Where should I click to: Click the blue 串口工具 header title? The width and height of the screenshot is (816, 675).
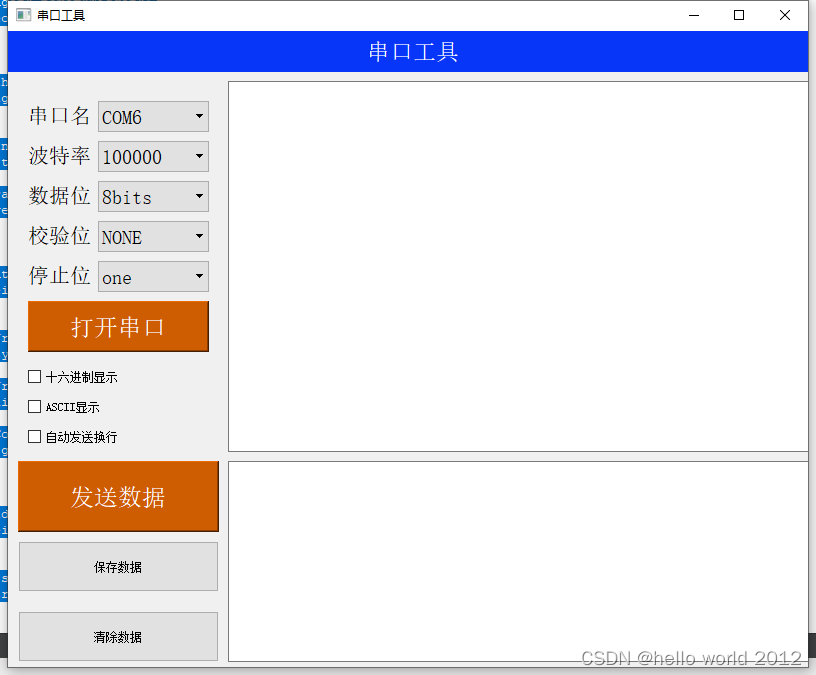point(413,52)
